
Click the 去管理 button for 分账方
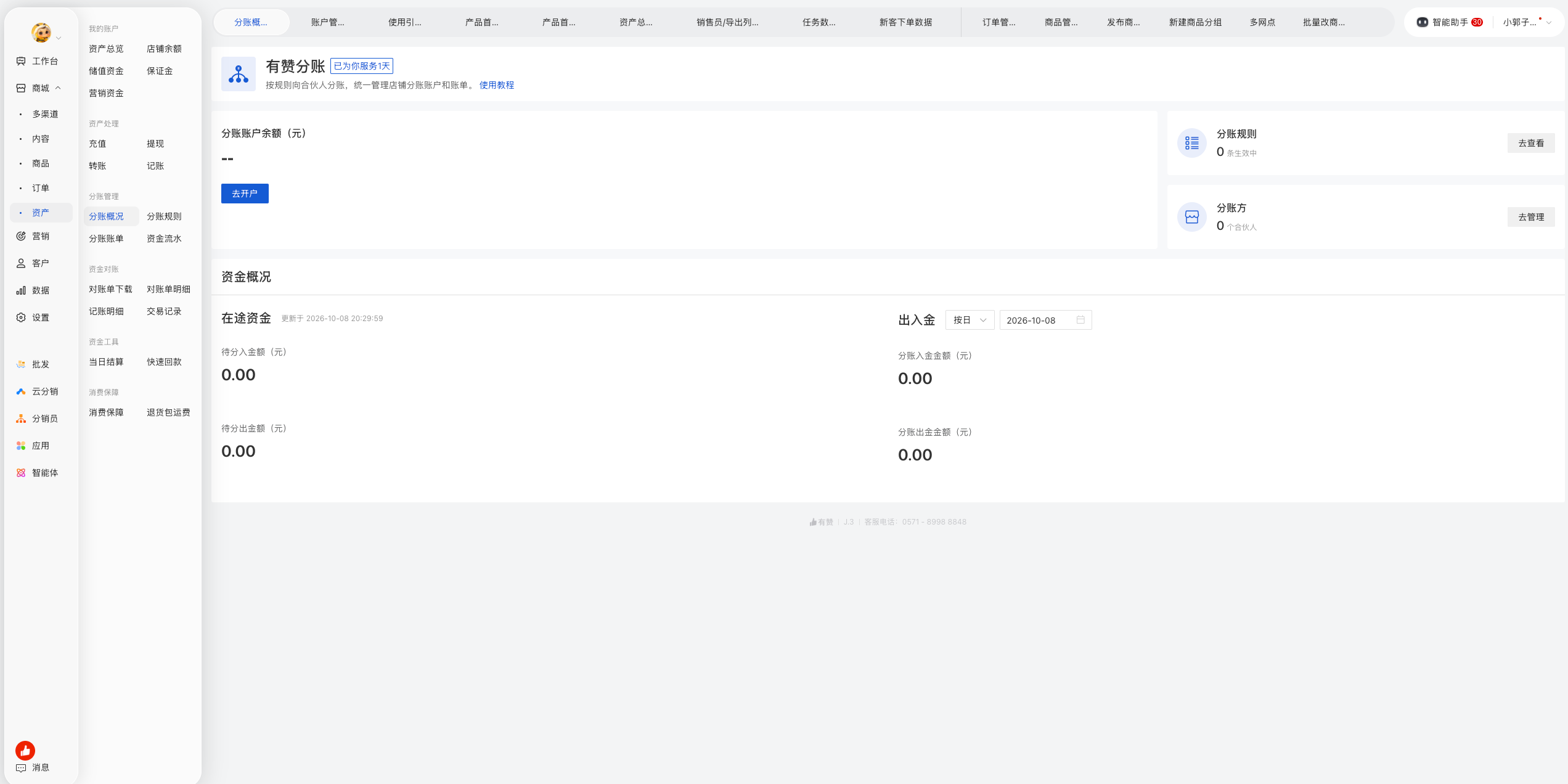pos(1531,217)
